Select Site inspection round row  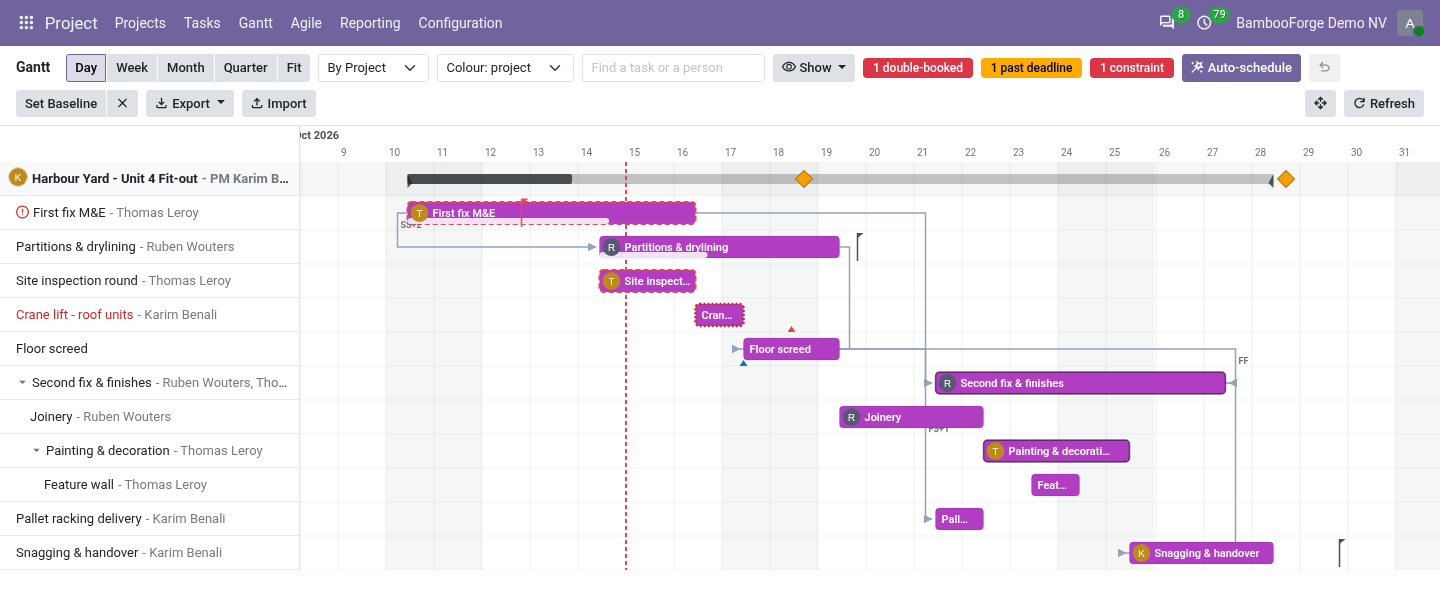(150, 281)
